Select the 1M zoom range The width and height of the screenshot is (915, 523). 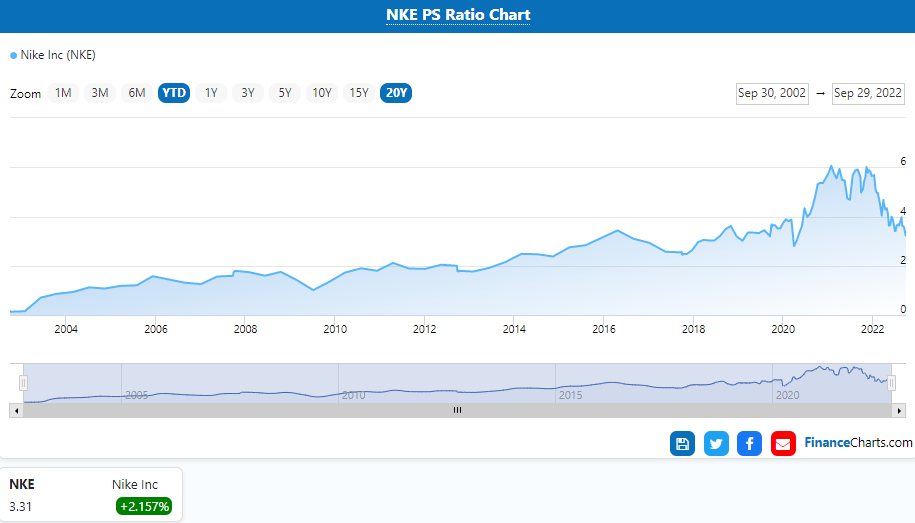point(63,93)
